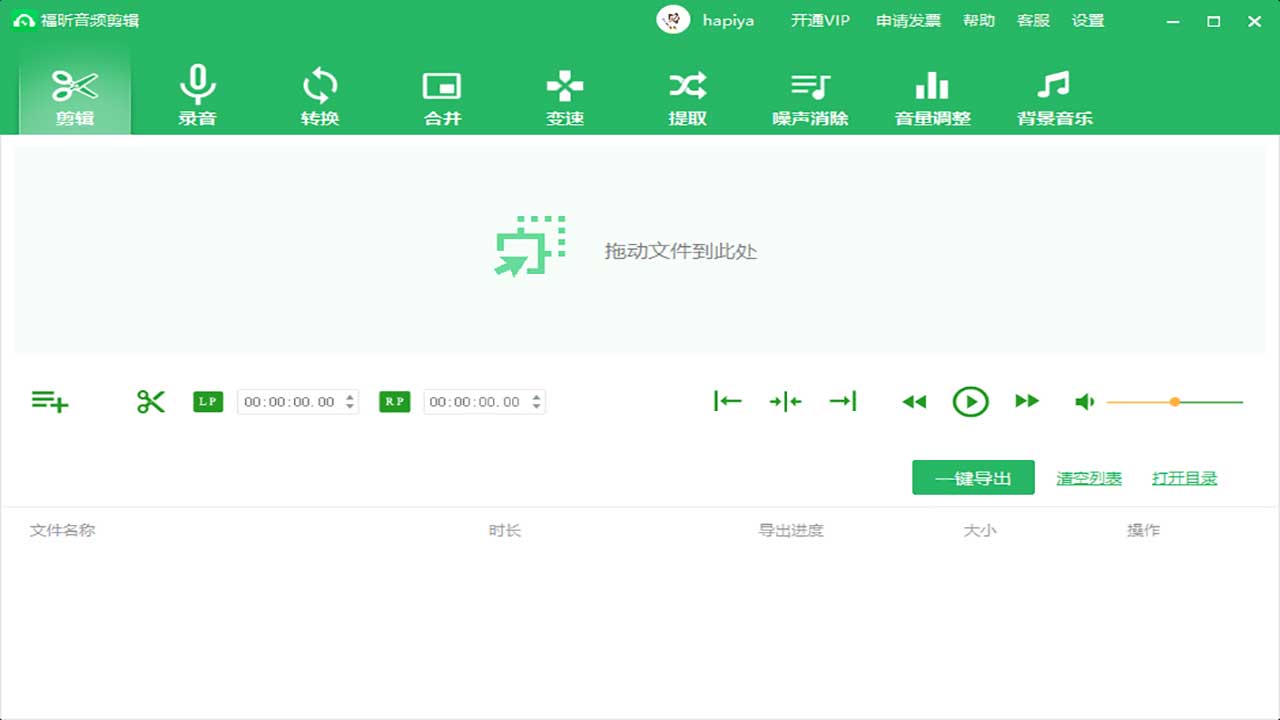Click the add files icon
The height and width of the screenshot is (720, 1280).
point(50,401)
